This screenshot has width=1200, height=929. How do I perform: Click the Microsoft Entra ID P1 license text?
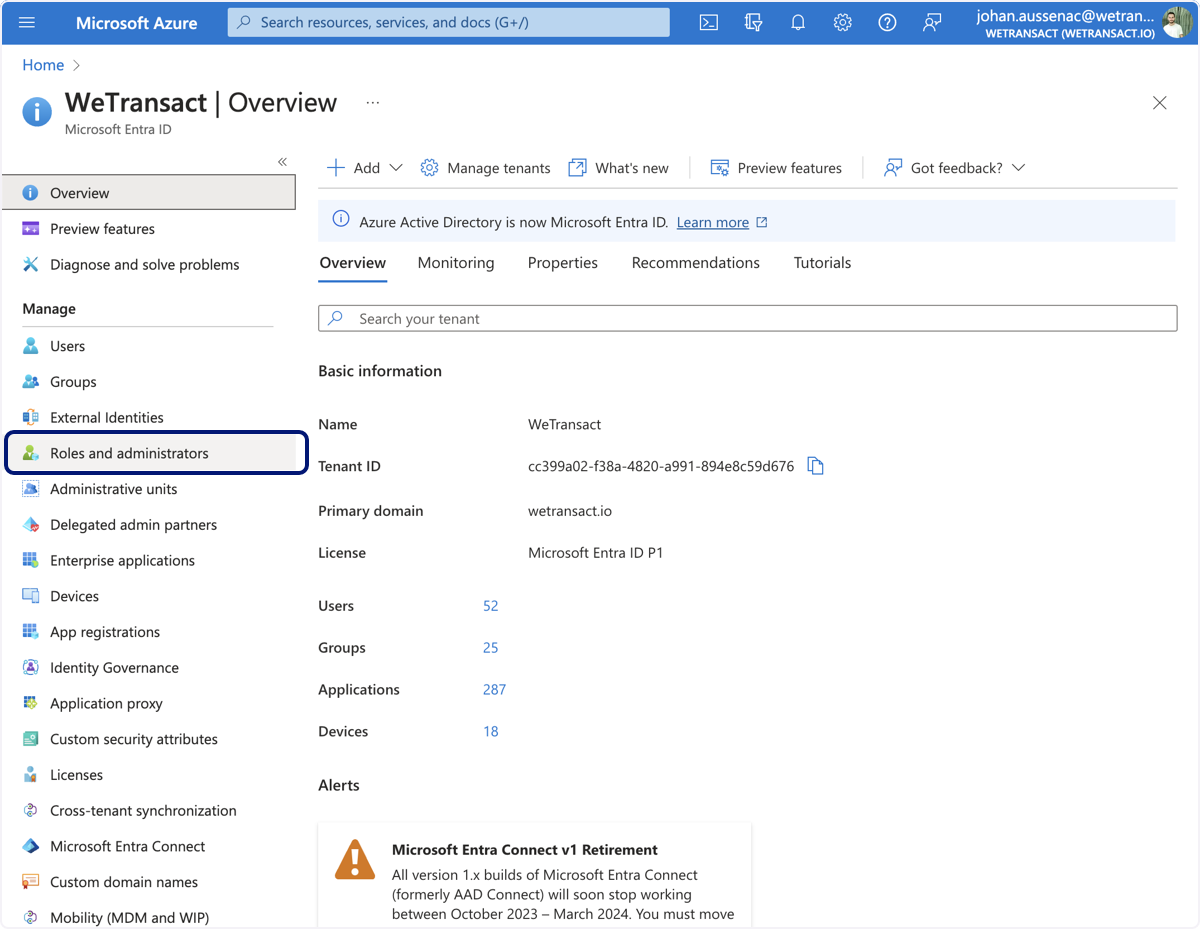click(596, 553)
